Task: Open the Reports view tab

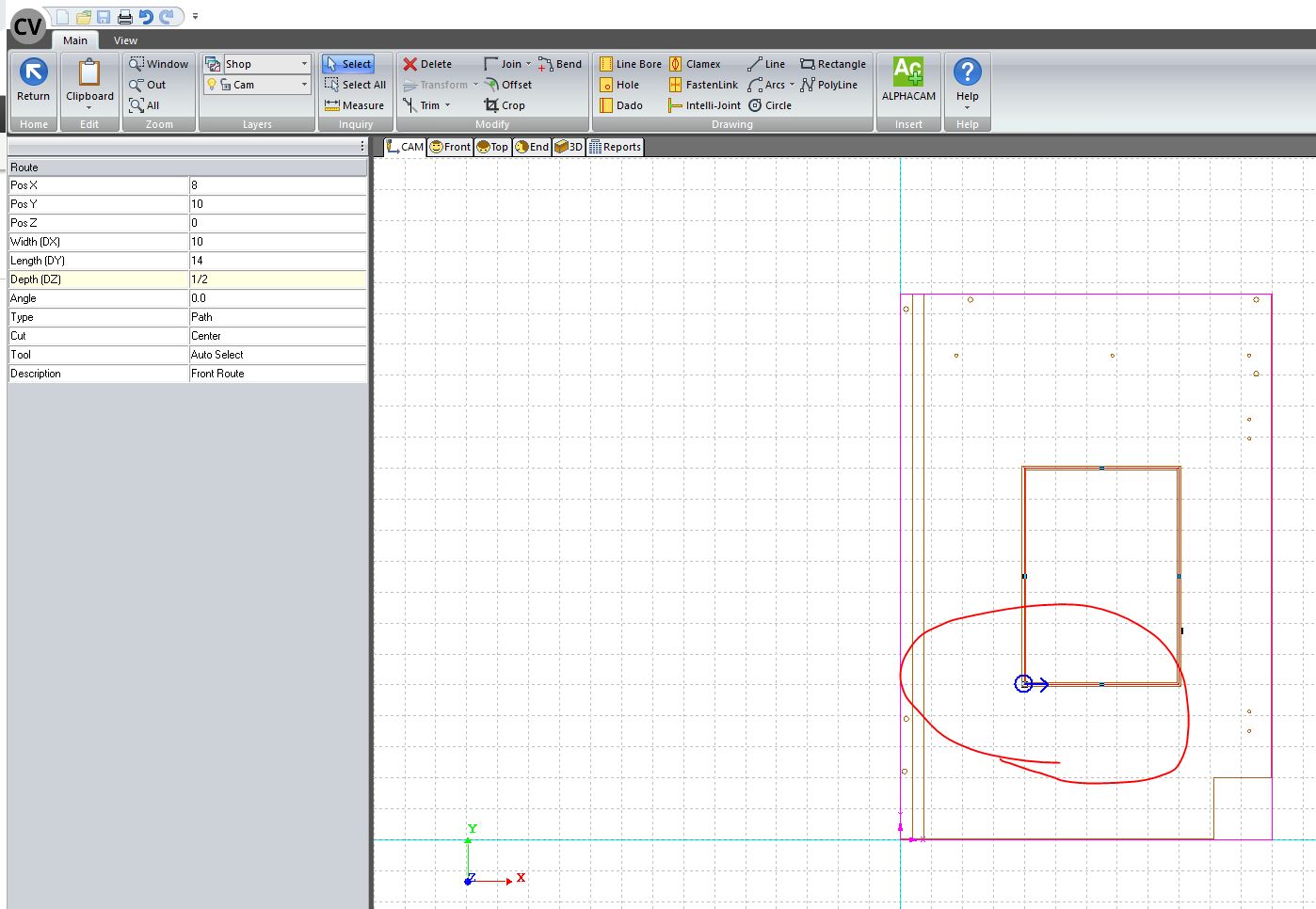Action: pos(615,147)
